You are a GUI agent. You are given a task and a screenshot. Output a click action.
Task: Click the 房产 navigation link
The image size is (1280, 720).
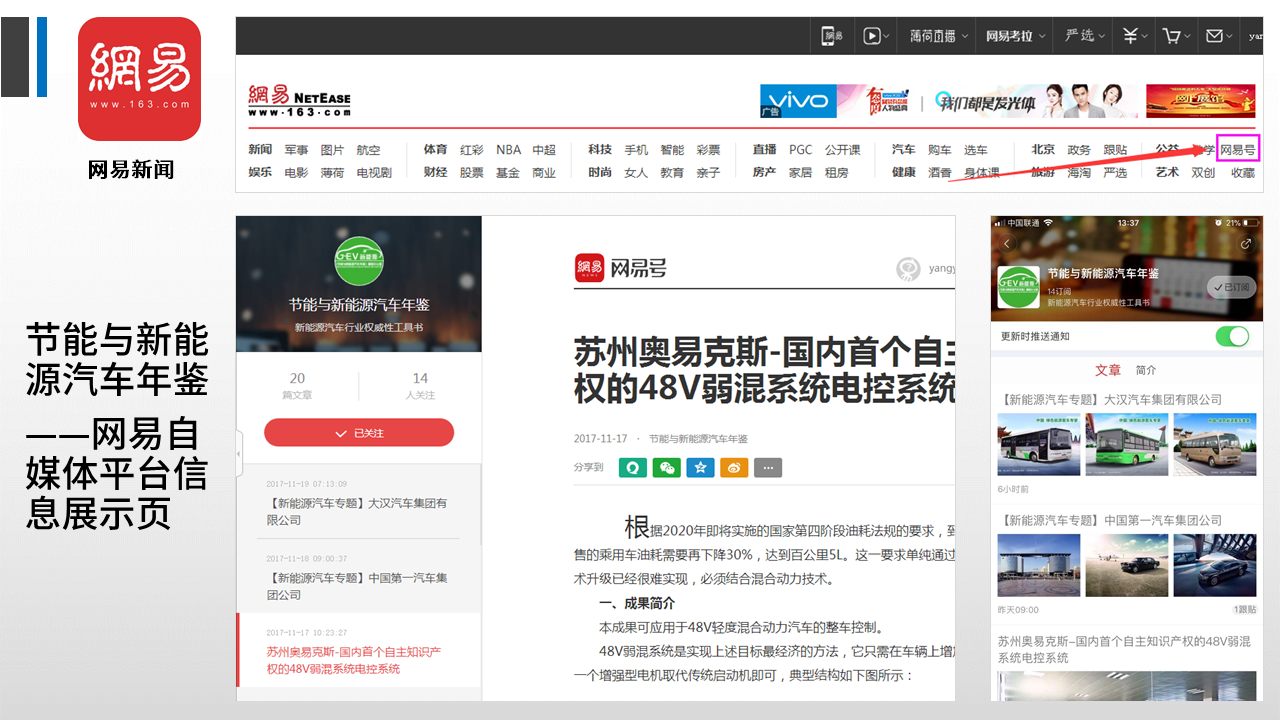(764, 172)
